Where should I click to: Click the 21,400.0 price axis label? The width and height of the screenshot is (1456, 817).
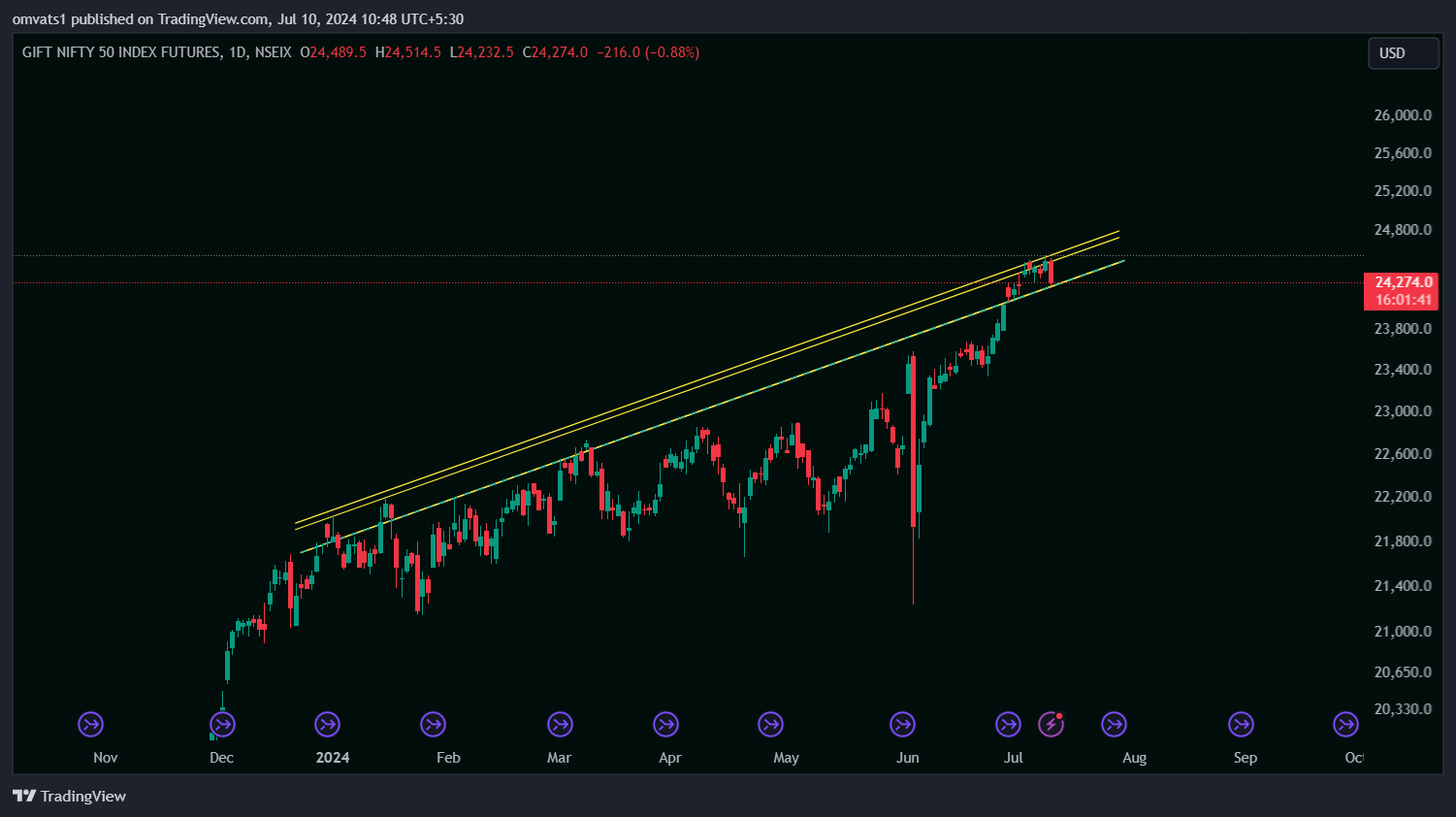(x=1403, y=585)
